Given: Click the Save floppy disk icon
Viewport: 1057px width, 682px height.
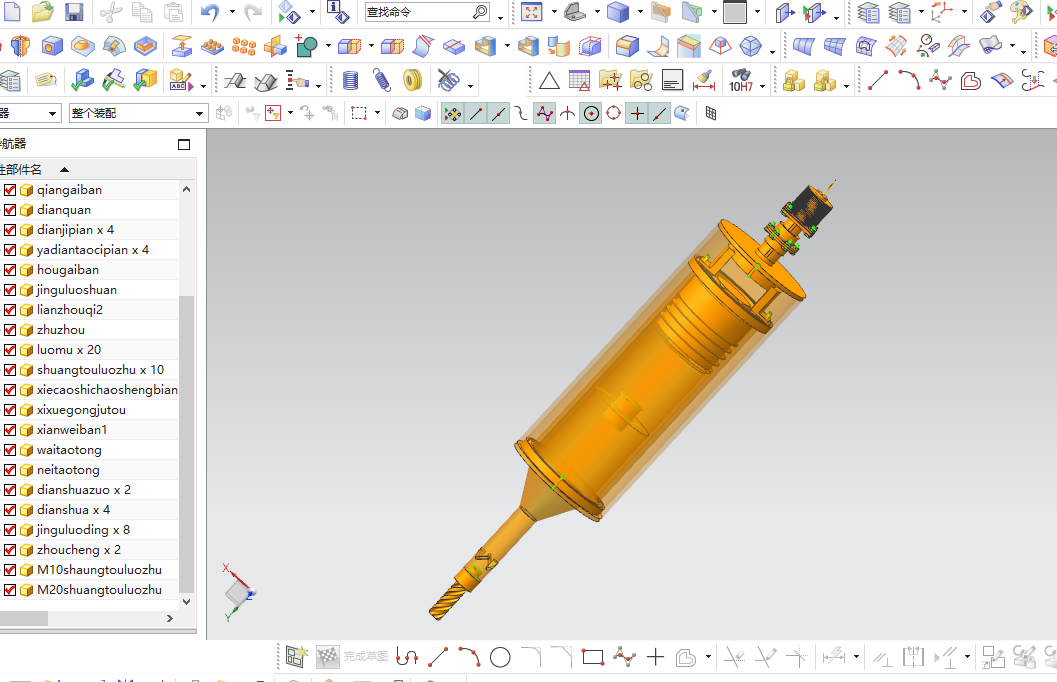Looking at the screenshot, I should coord(73,11).
